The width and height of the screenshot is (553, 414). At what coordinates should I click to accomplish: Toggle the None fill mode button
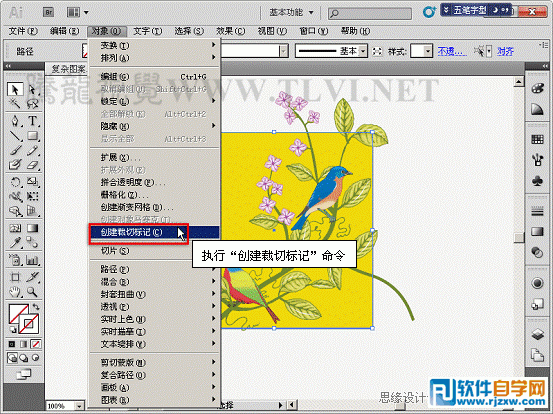point(35,344)
